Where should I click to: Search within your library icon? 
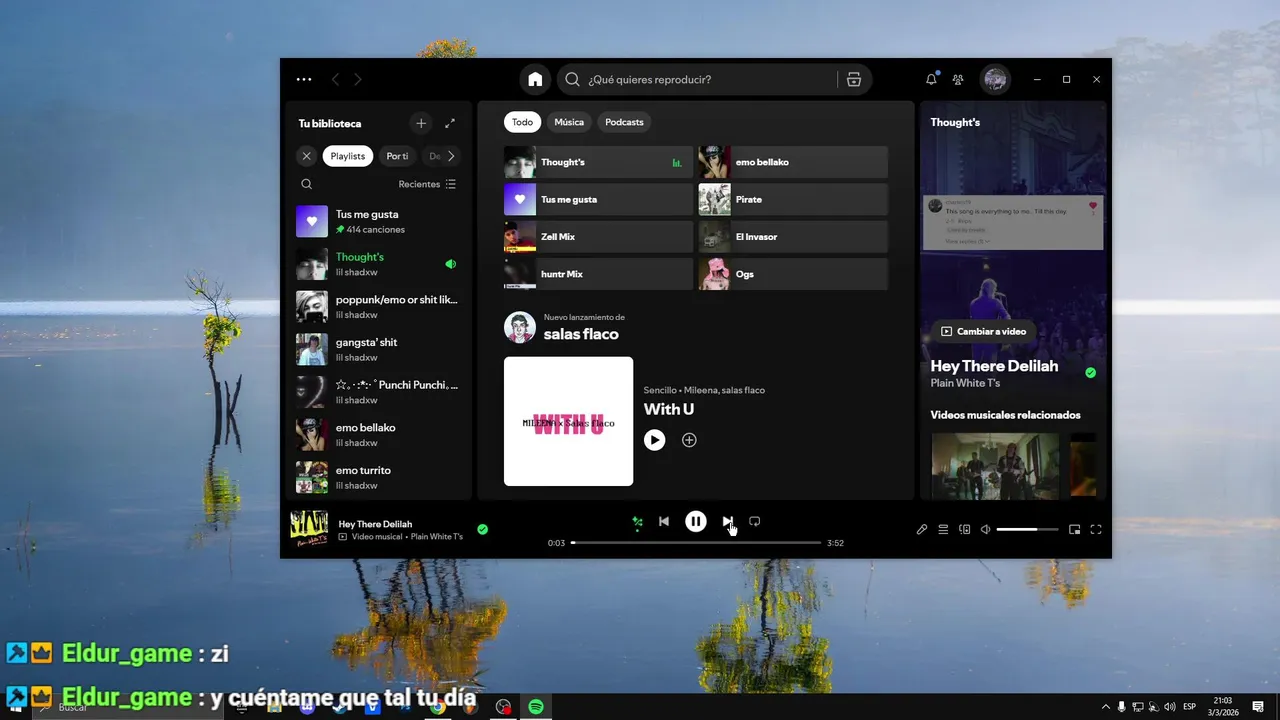pyautogui.click(x=307, y=184)
